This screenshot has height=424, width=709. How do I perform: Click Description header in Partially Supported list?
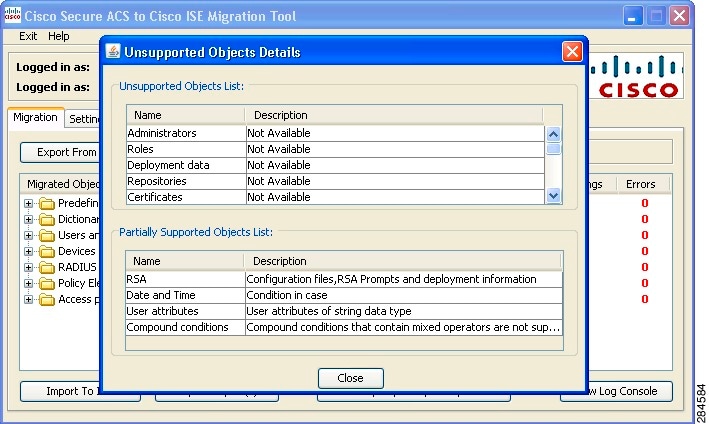[402, 261]
